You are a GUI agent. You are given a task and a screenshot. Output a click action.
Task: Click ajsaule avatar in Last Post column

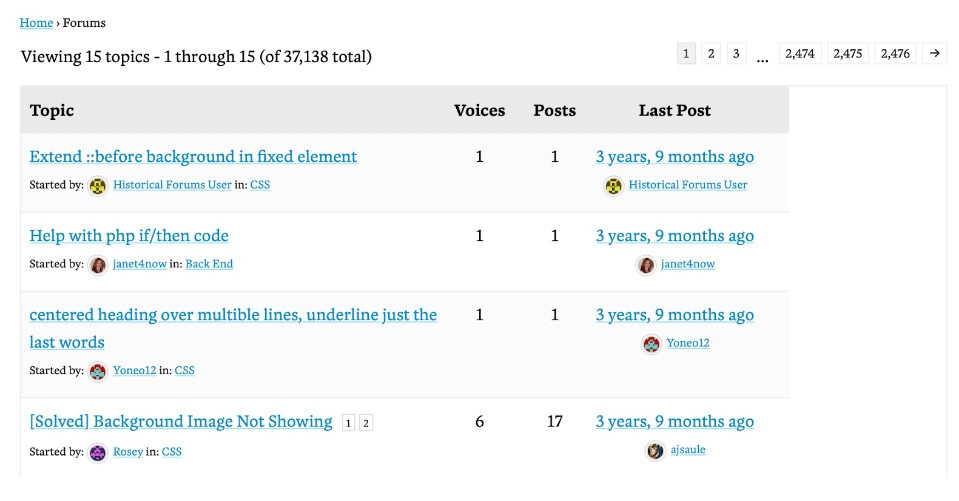click(x=655, y=450)
